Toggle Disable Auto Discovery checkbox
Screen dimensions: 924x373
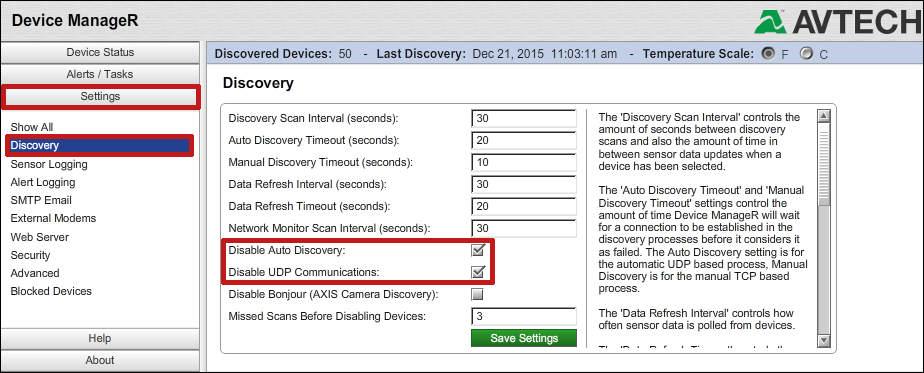[x=477, y=250]
